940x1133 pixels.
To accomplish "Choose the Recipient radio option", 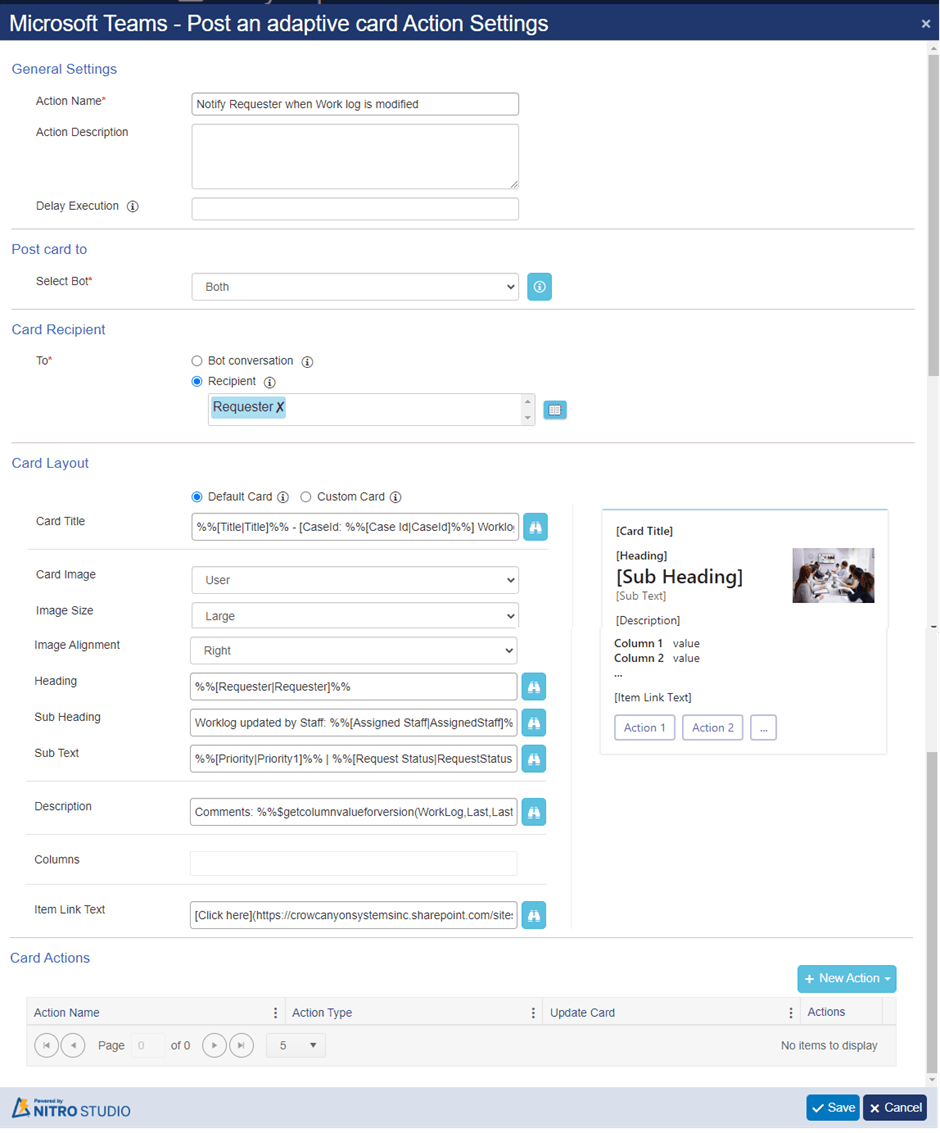I will pos(197,381).
